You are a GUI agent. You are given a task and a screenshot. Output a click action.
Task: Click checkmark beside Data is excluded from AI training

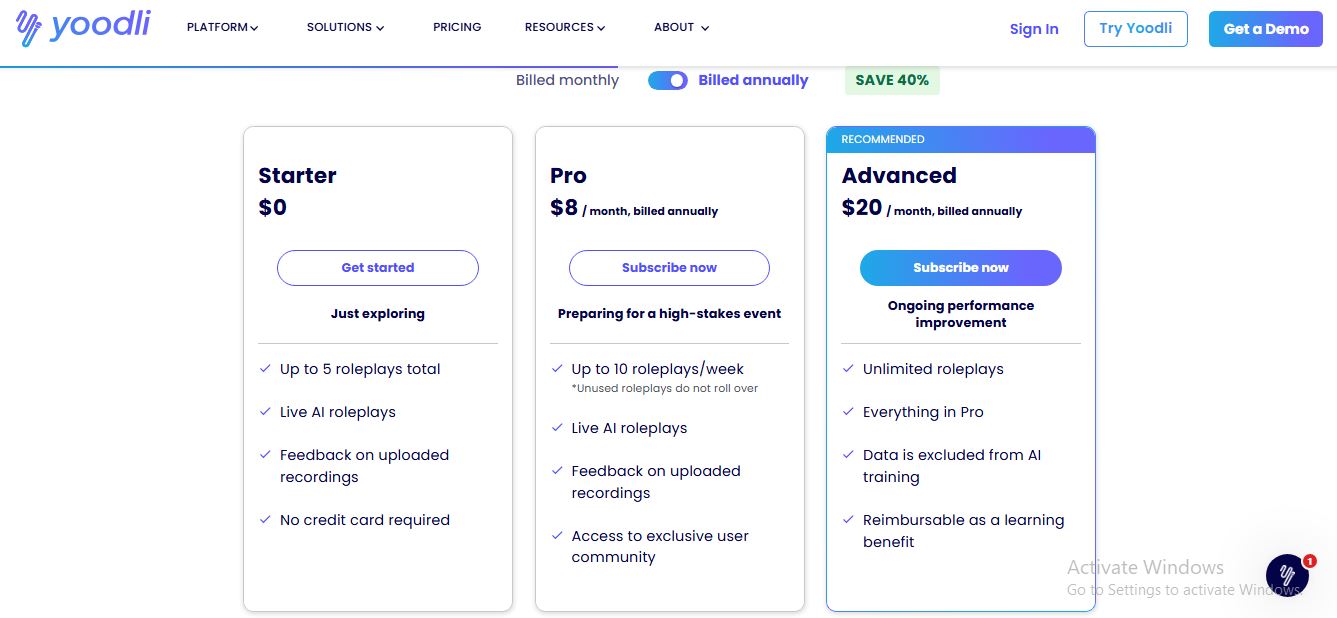point(848,454)
